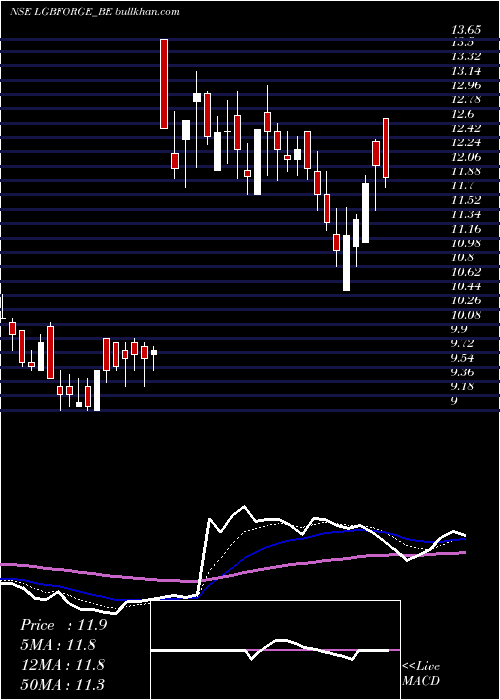The height and width of the screenshot is (700, 500).
Task: Click the 10.44 price axis label
Action: tap(466, 286)
